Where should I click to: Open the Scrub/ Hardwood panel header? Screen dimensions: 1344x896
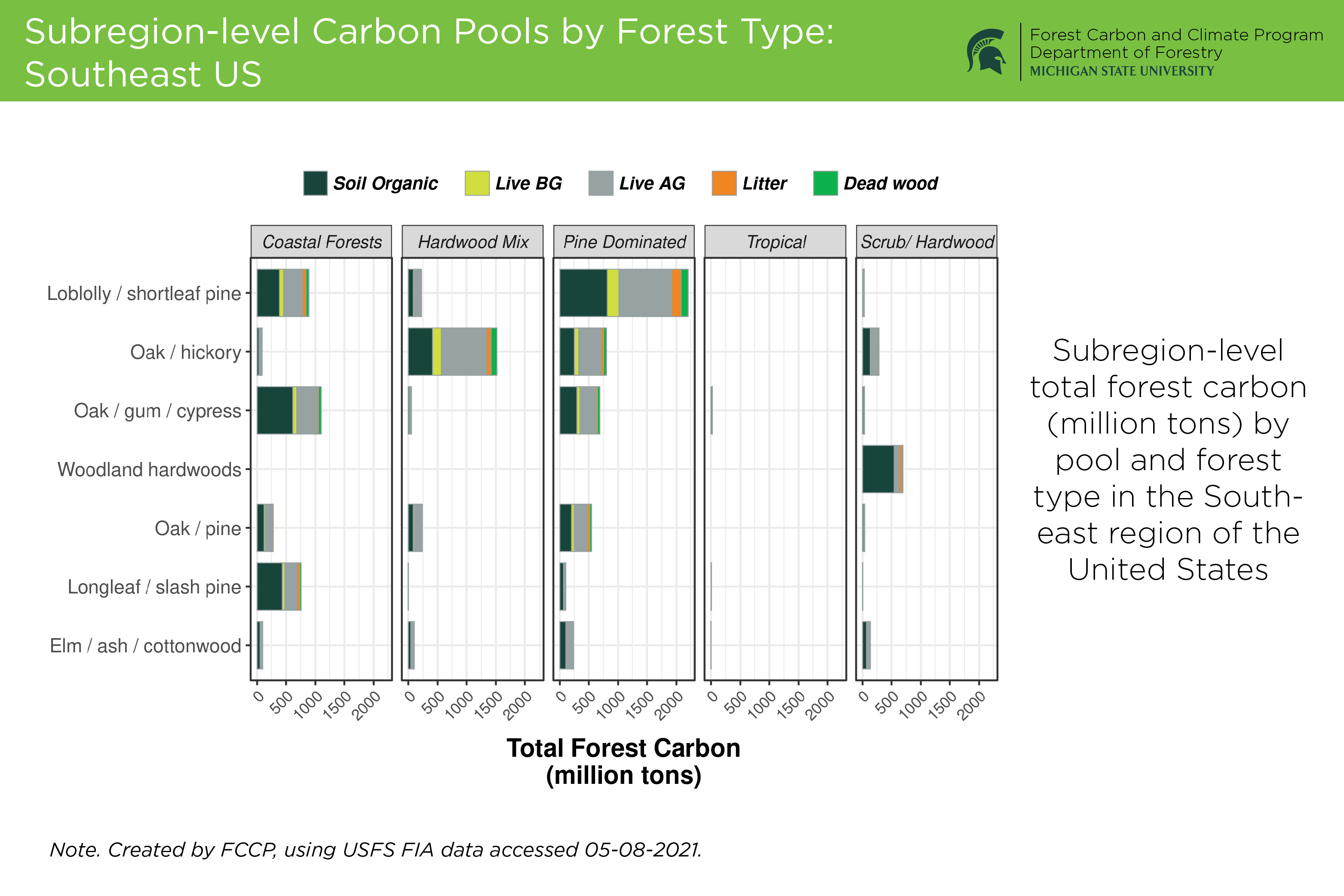click(x=927, y=242)
